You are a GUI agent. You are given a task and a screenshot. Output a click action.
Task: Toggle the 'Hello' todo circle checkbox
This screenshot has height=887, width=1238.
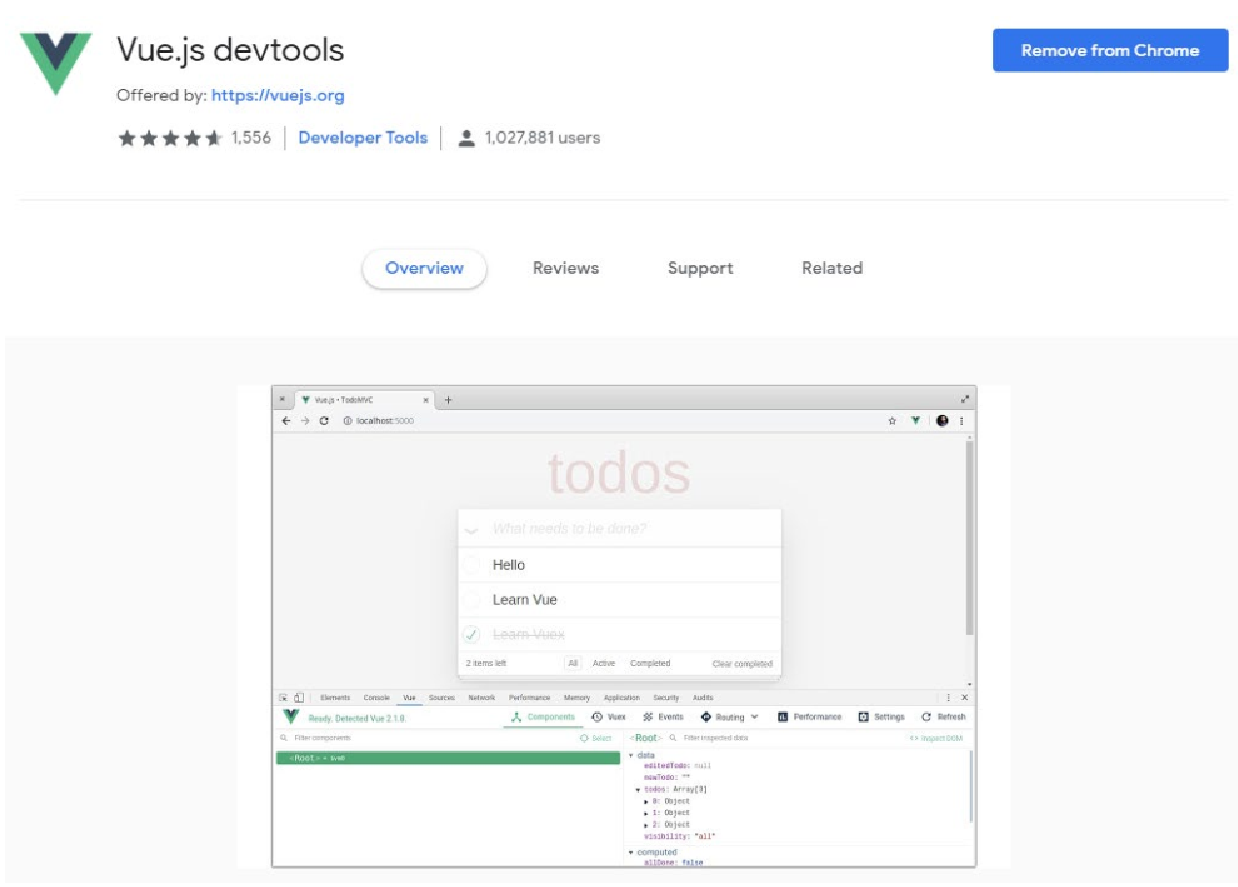(472, 565)
